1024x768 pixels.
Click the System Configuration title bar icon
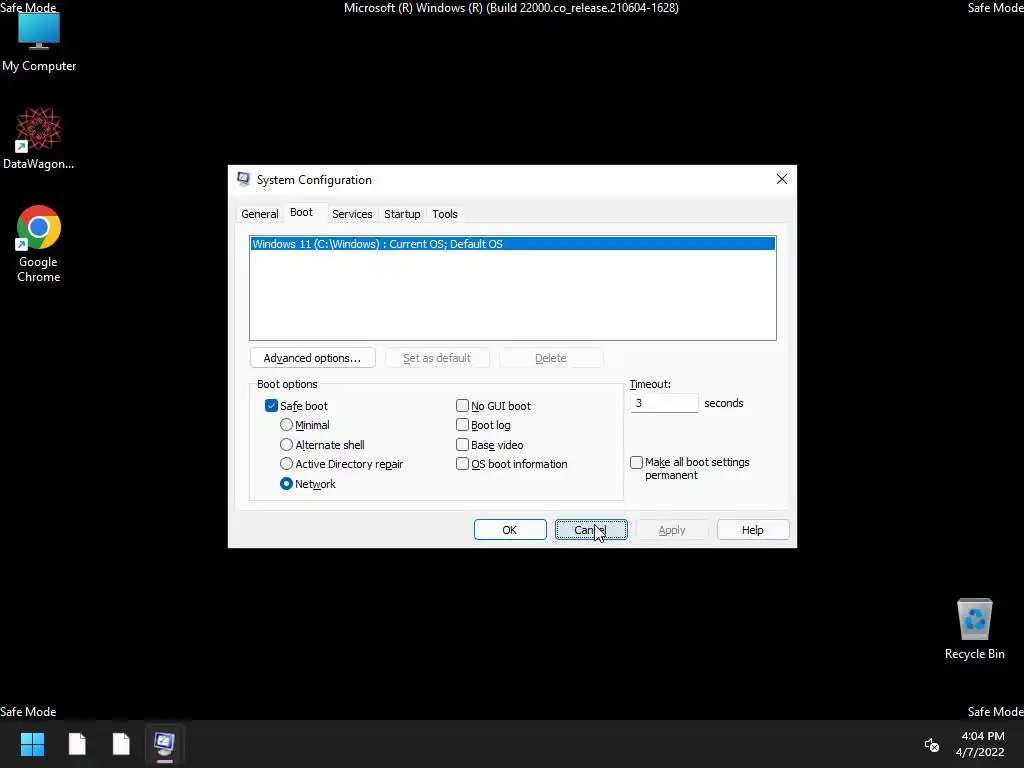pyautogui.click(x=244, y=180)
